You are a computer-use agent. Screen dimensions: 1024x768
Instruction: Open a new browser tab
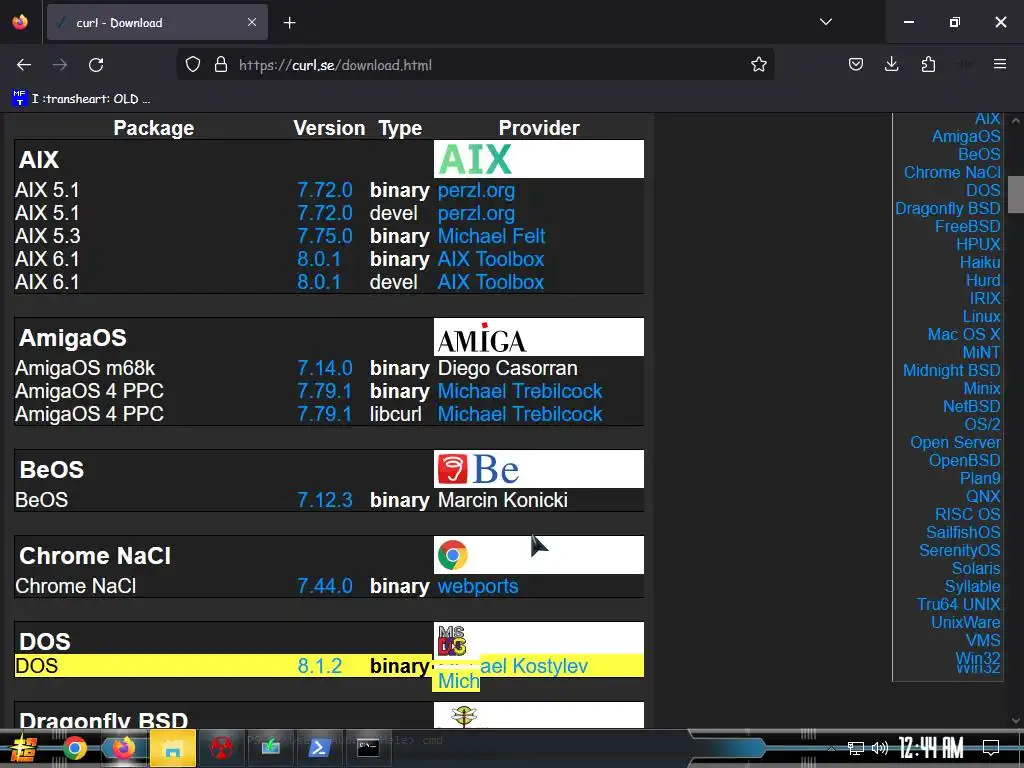tap(289, 23)
